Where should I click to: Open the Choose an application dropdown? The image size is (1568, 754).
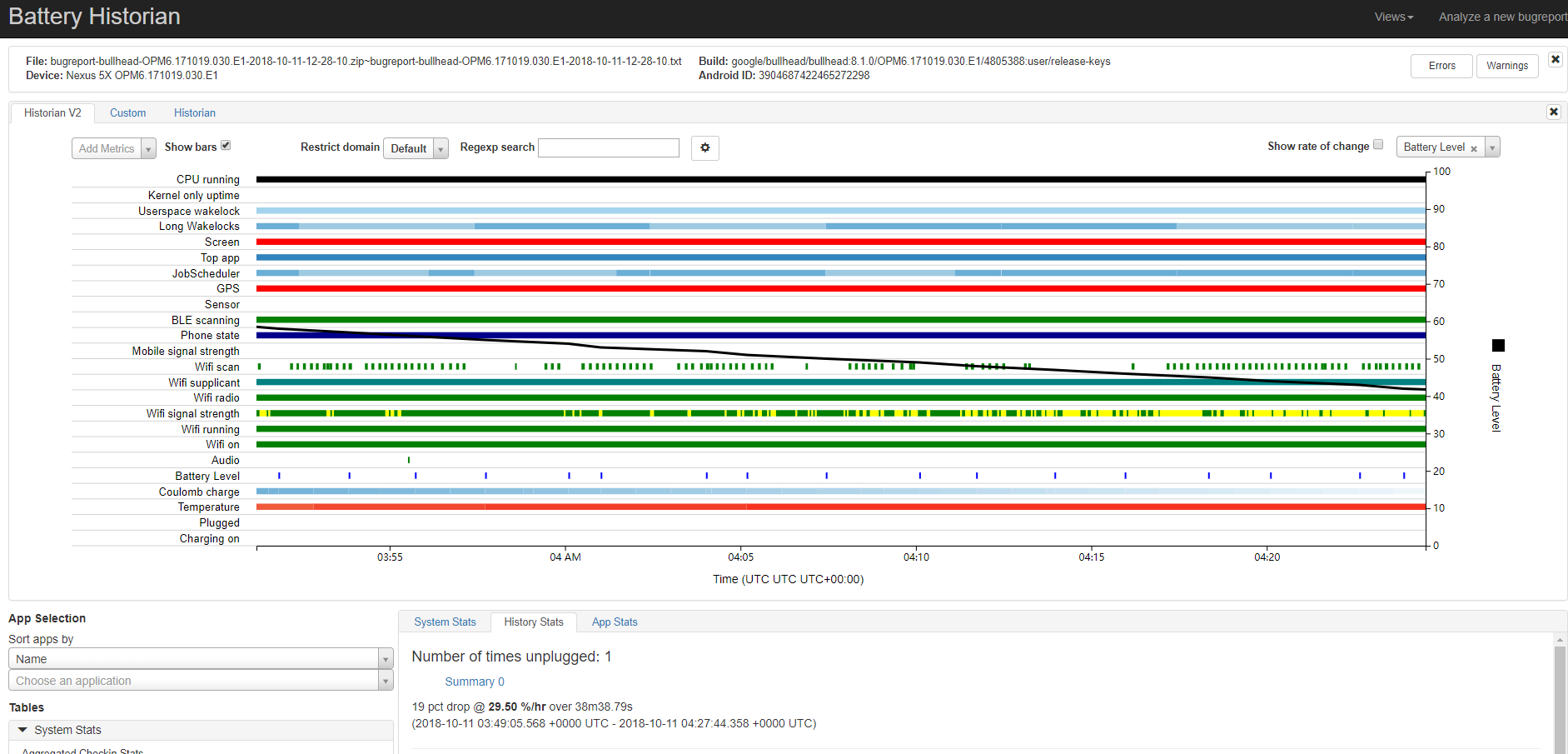coord(201,680)
